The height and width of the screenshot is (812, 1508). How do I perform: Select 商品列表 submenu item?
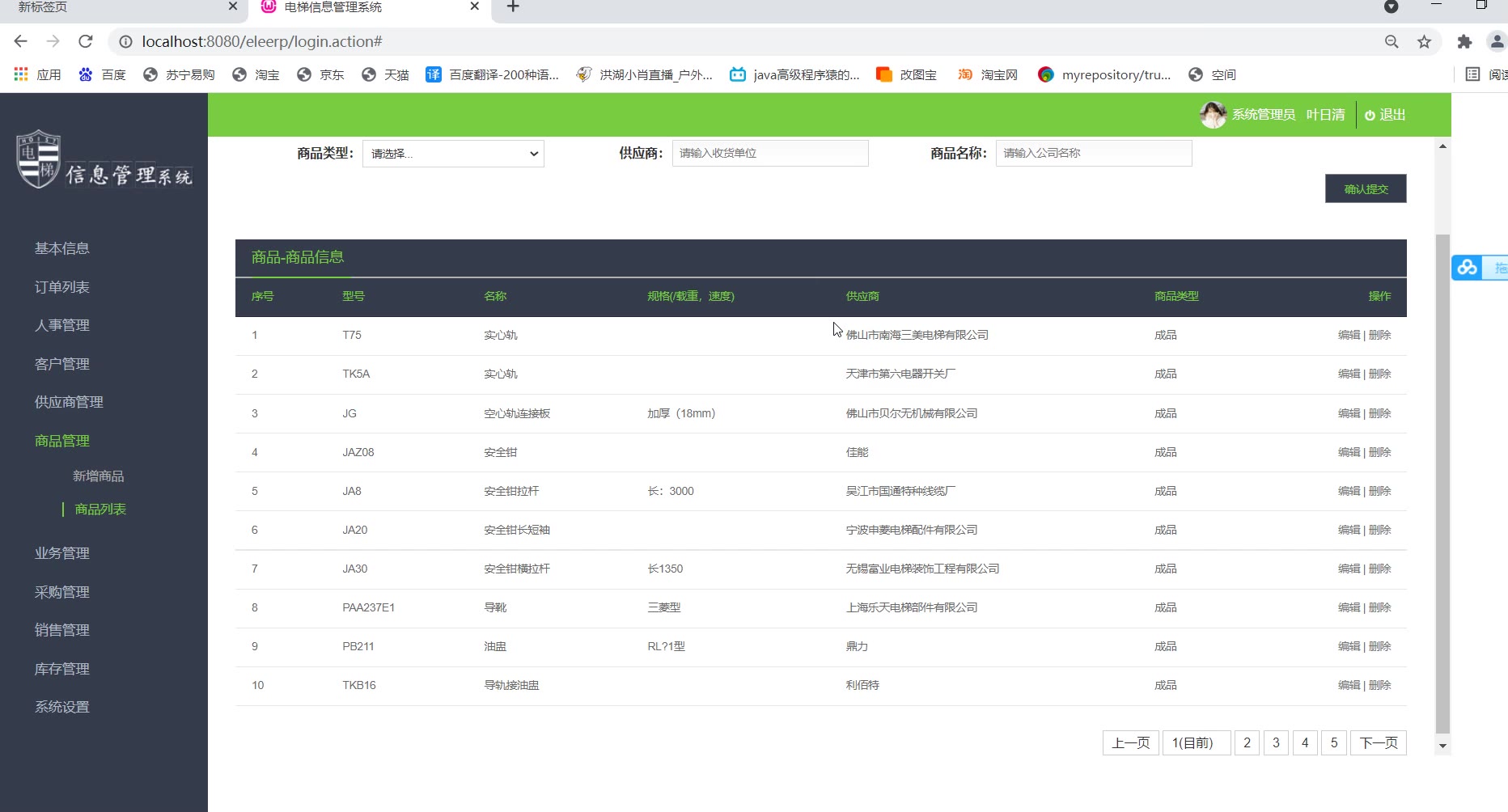[x=100, y=510]
